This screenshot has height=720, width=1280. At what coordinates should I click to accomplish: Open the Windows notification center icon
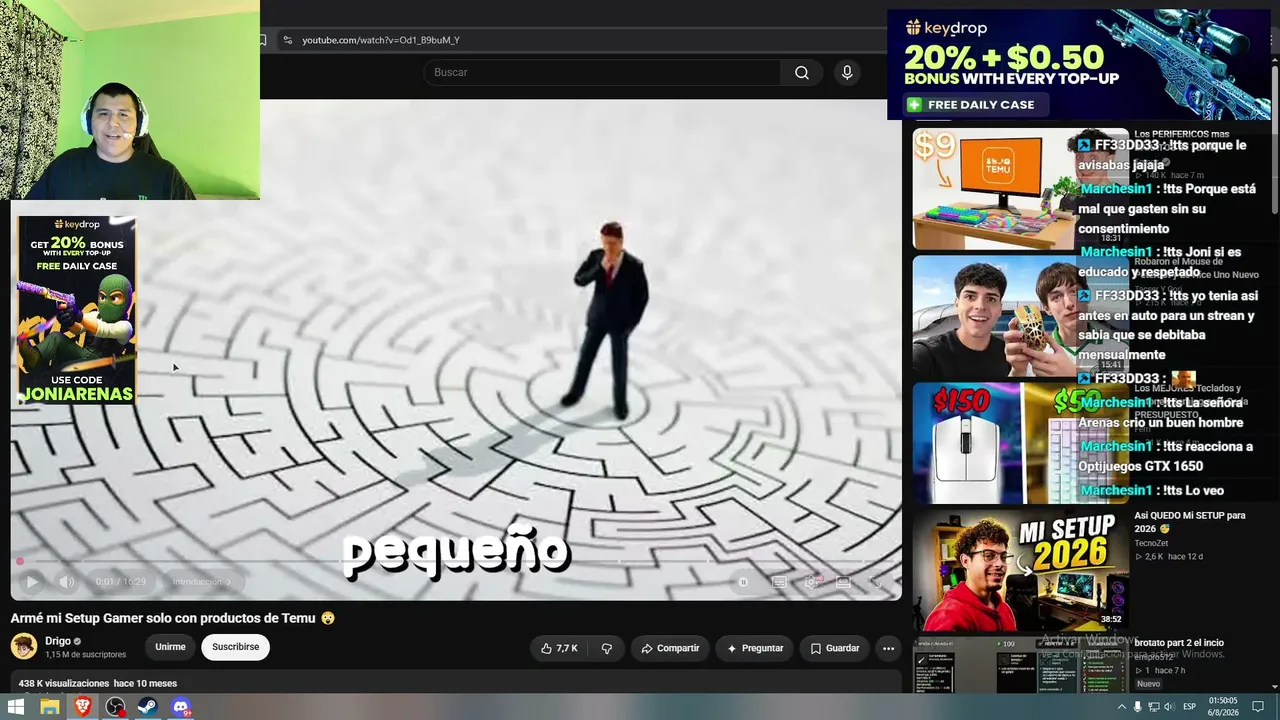coord(1258,707)
